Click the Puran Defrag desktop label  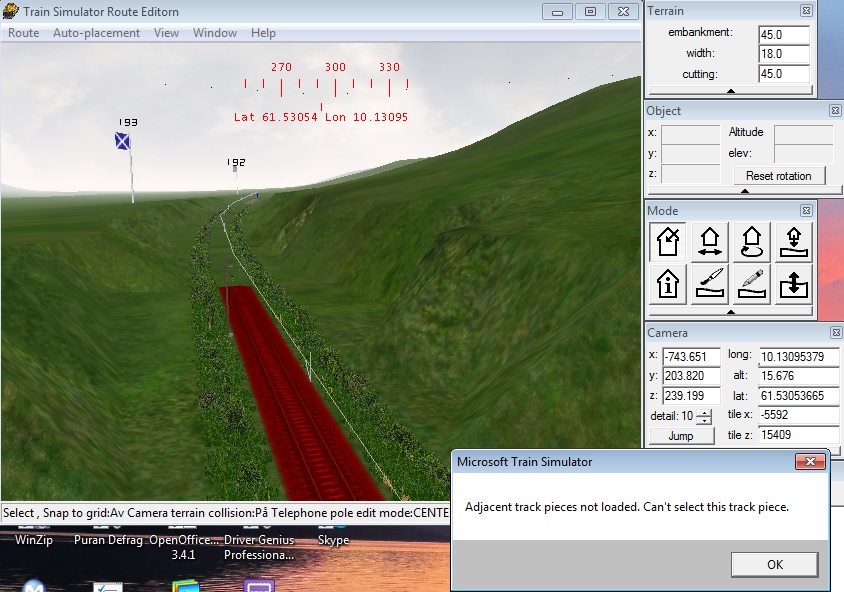(x=108, y=540)
